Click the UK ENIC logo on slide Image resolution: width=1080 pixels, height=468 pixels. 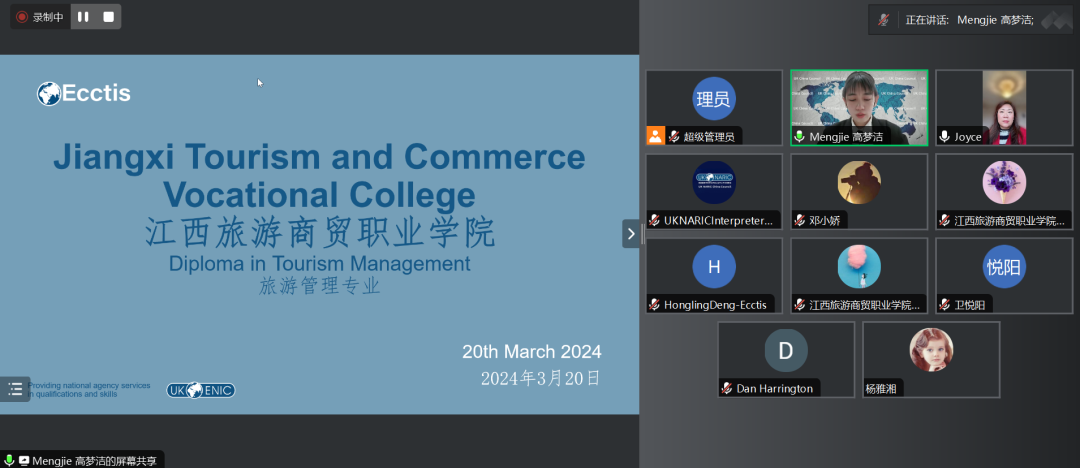pyautogui.click(x=200, y=391)
